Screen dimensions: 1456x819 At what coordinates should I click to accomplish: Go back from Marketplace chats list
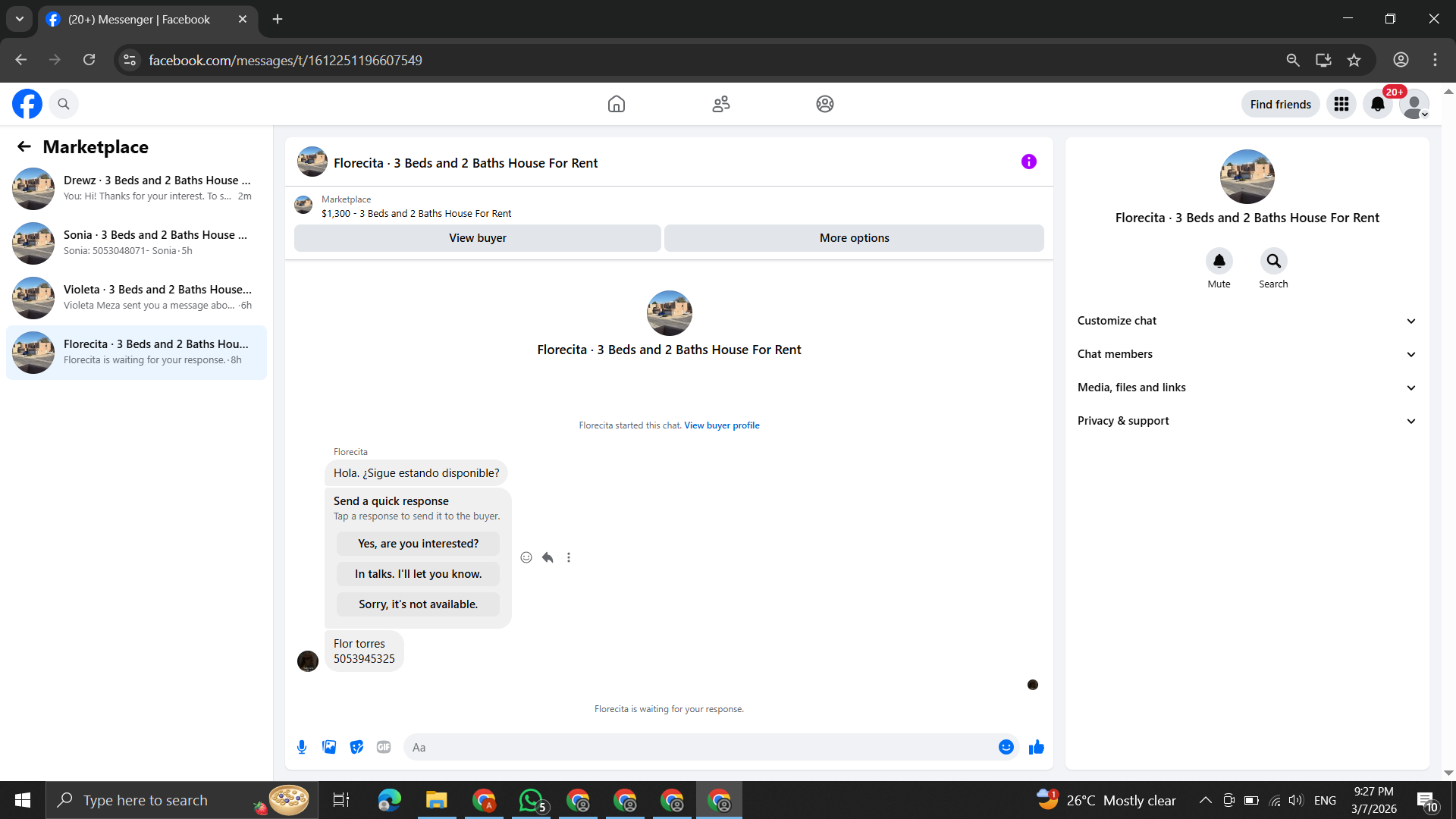pyautogui.click(x=24, y=146)
